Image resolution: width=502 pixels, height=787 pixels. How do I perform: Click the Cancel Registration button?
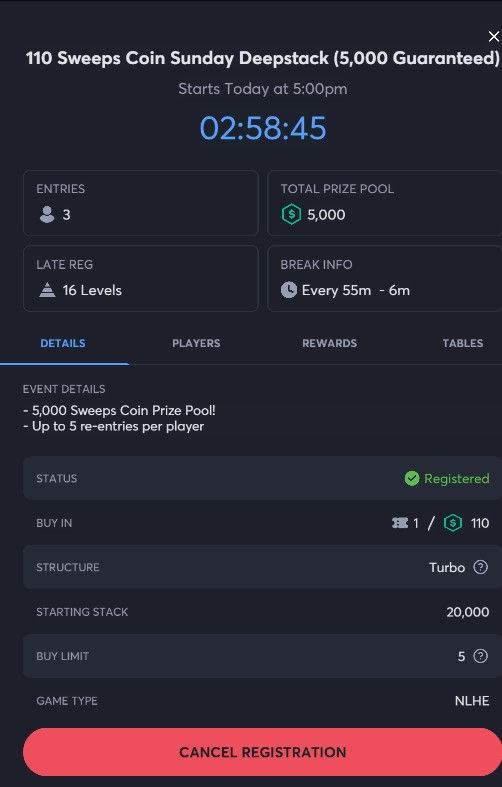pos(263,752)
